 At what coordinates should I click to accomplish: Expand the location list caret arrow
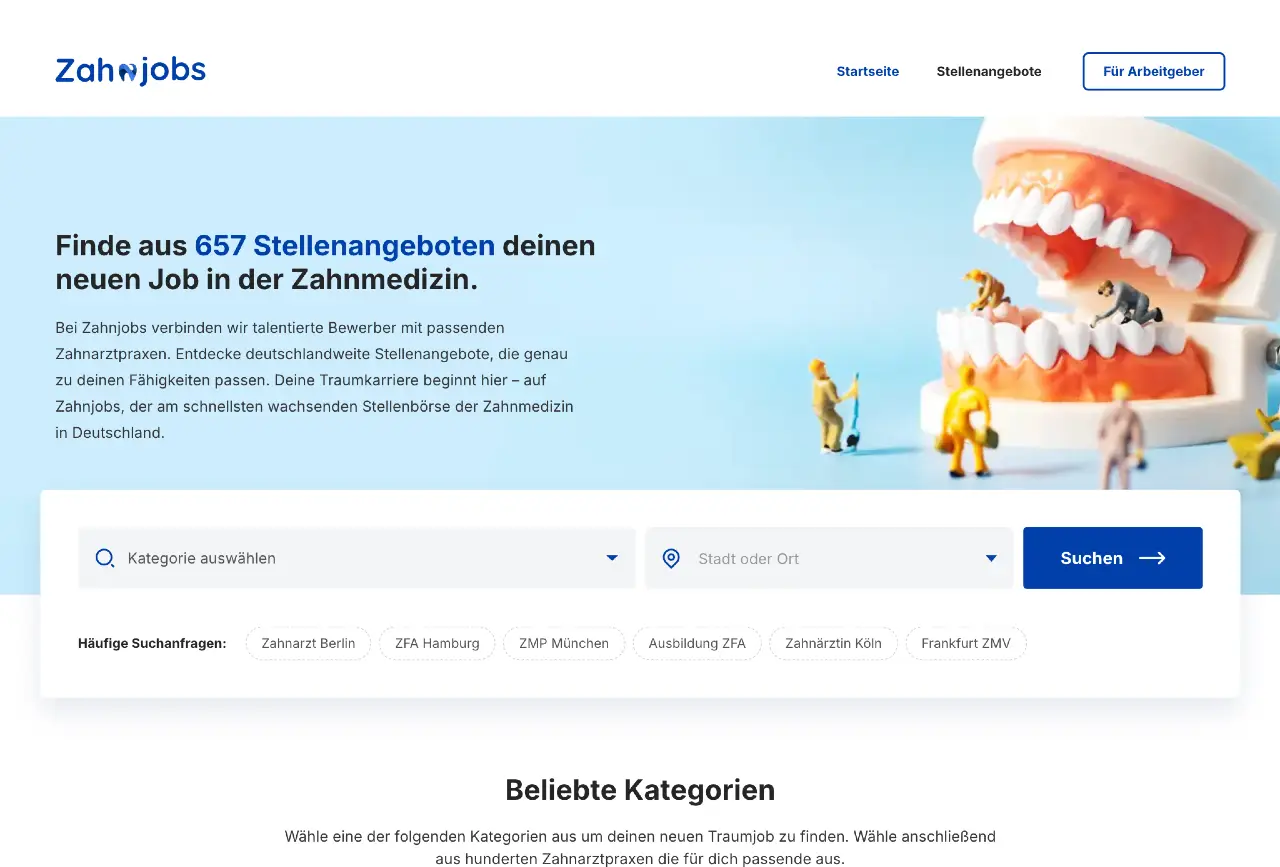(x=991, y=558)
